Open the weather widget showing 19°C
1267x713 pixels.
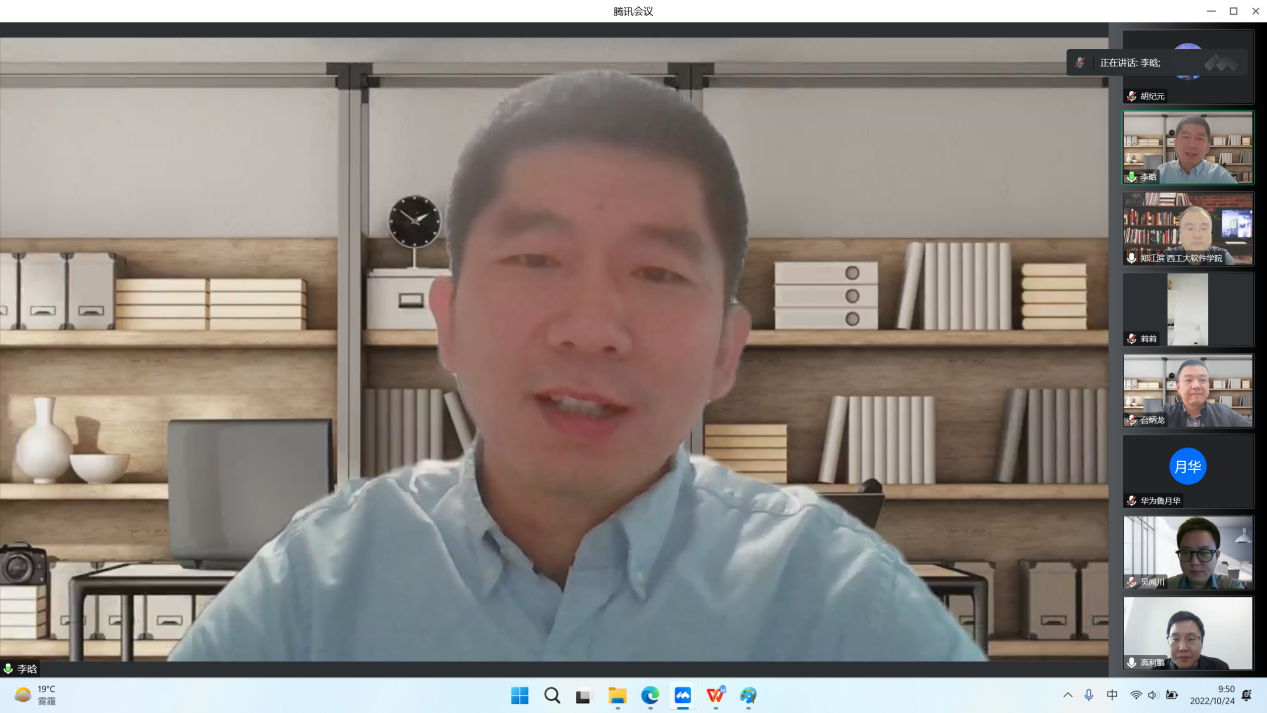36,695
